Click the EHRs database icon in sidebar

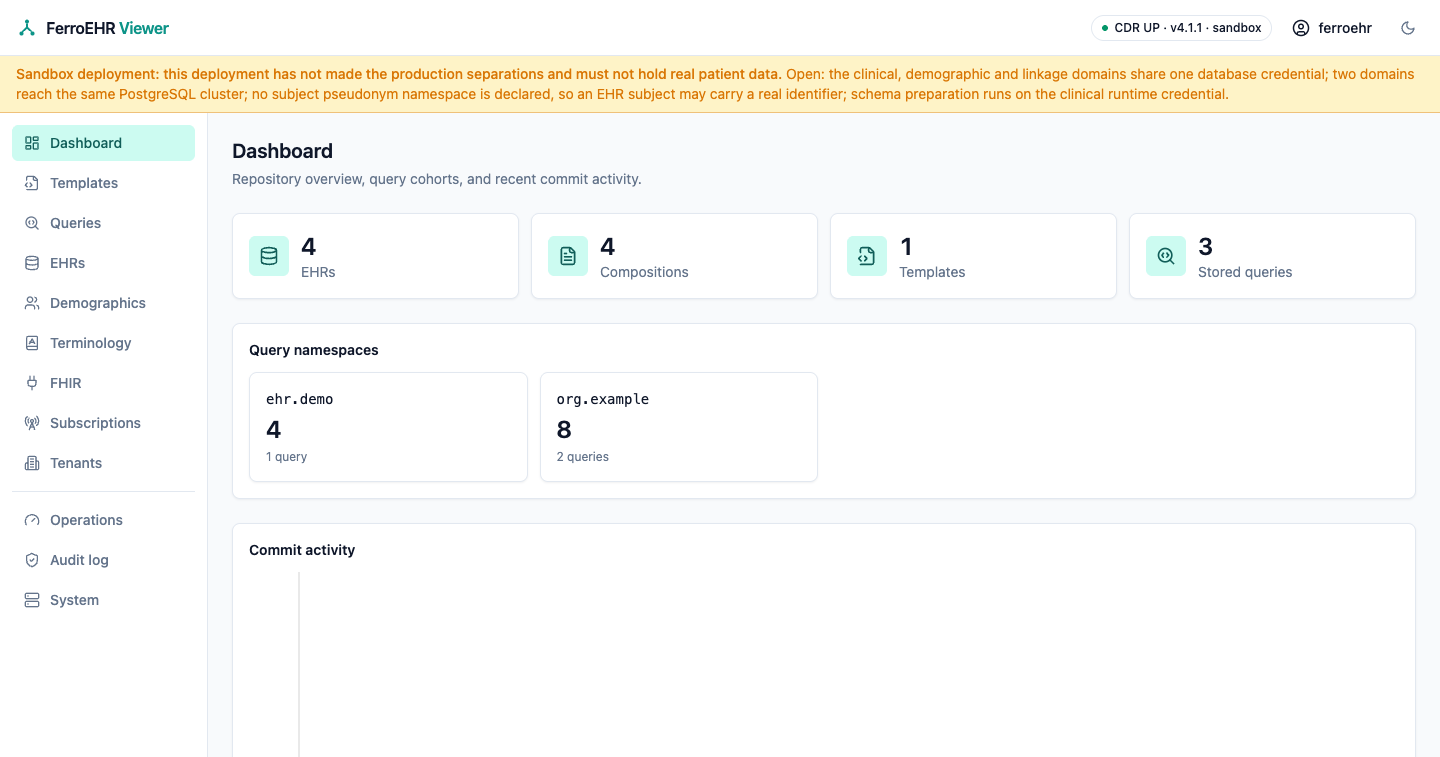32,263
